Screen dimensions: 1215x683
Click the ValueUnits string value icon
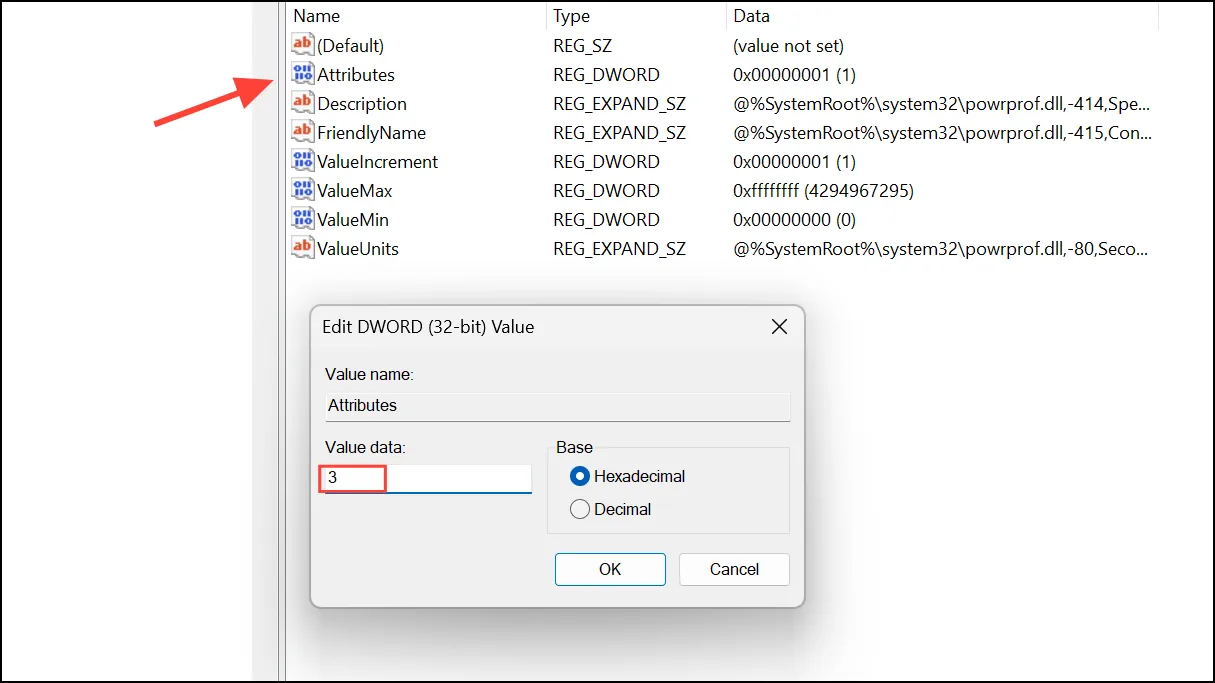coord(302,248)
